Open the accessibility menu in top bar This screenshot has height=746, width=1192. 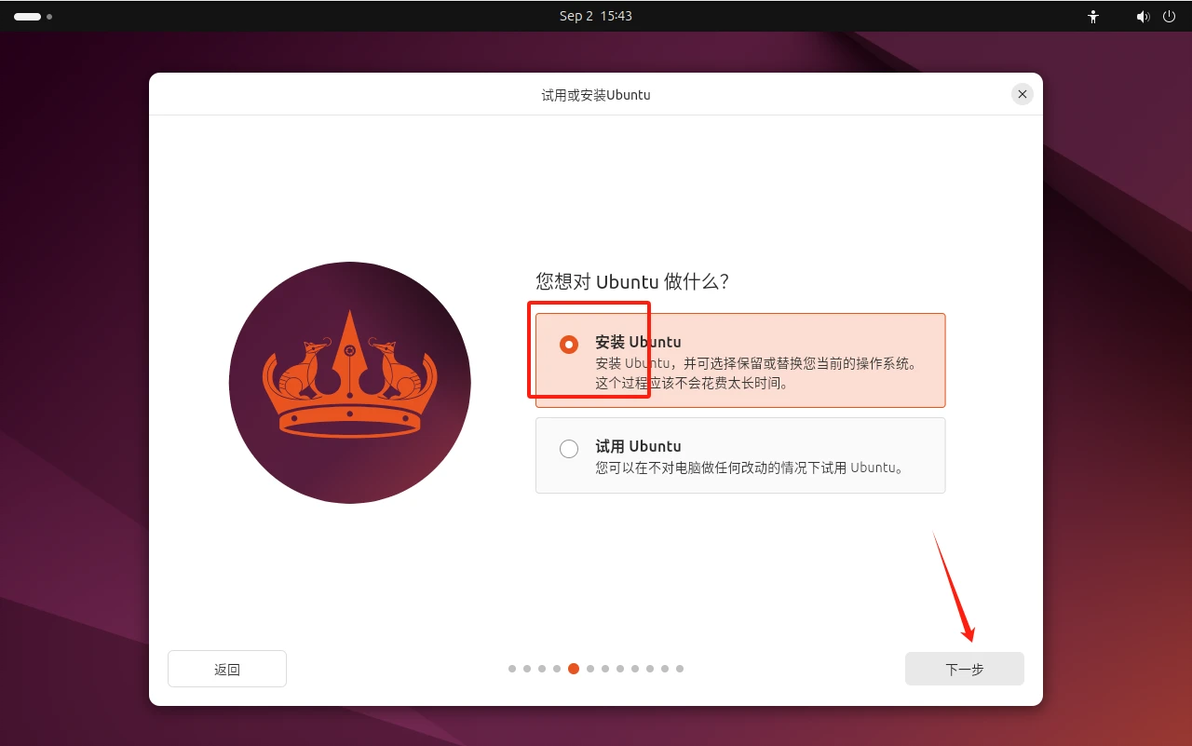[1093, 16]
